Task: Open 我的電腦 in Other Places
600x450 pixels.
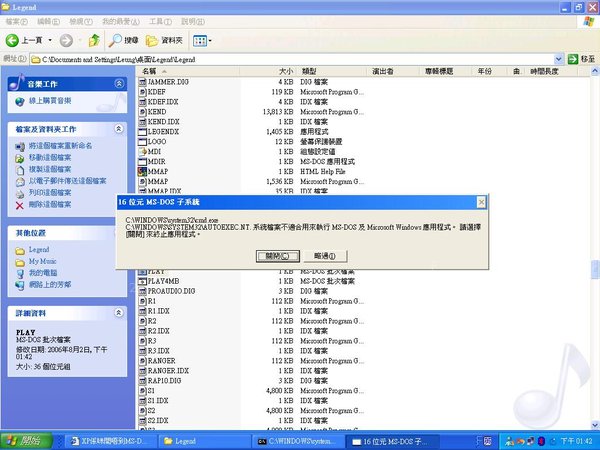Action: click(43, 273)
